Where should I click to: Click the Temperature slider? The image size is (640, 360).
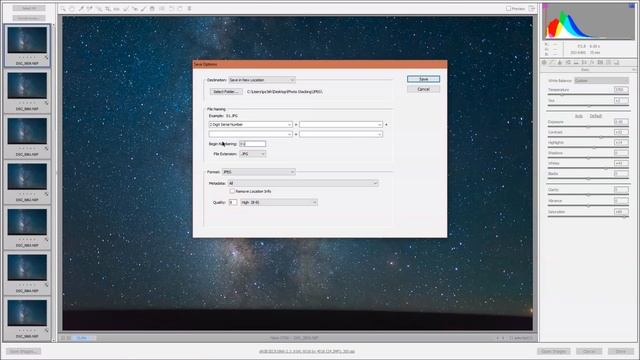coord(588,94)
